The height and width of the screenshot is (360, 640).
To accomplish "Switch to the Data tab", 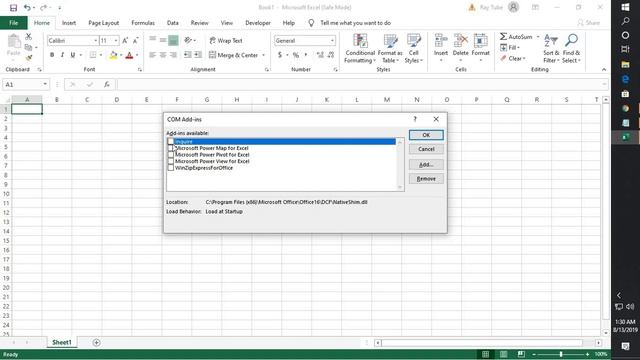I will 173,23.
